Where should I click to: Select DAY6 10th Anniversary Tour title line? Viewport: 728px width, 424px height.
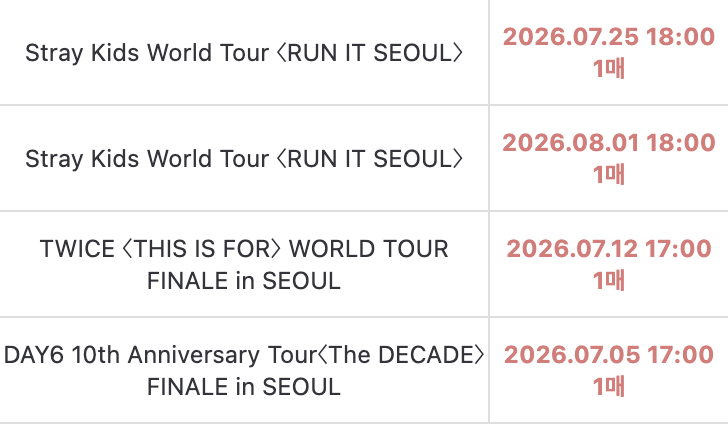coord(244,355)
